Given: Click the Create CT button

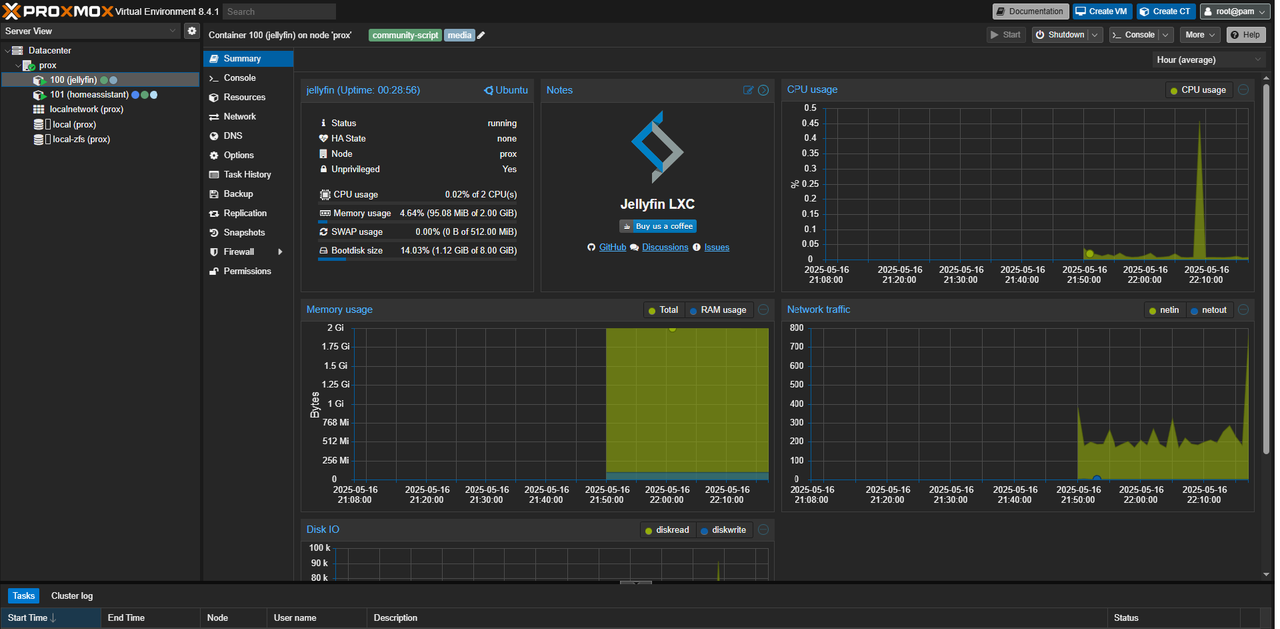Looking at the screenshot, I should (1165, 11).
